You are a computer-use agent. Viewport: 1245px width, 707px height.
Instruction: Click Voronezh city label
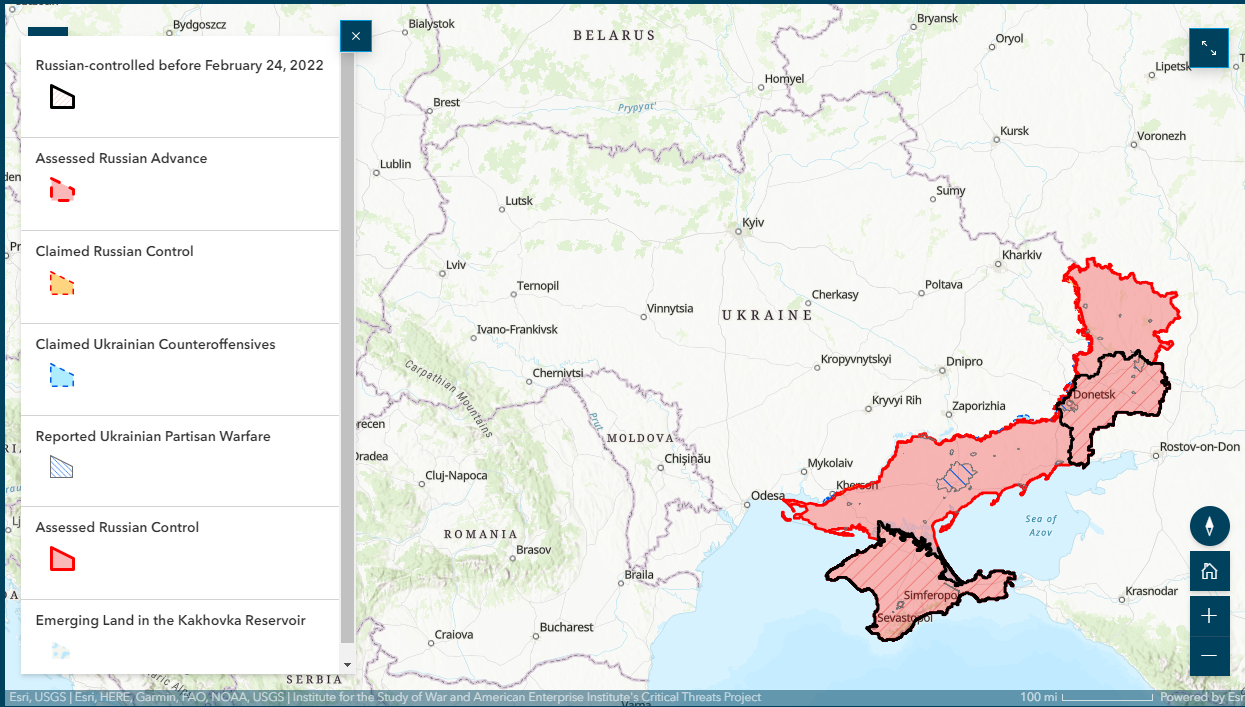tap(1161, 136)
